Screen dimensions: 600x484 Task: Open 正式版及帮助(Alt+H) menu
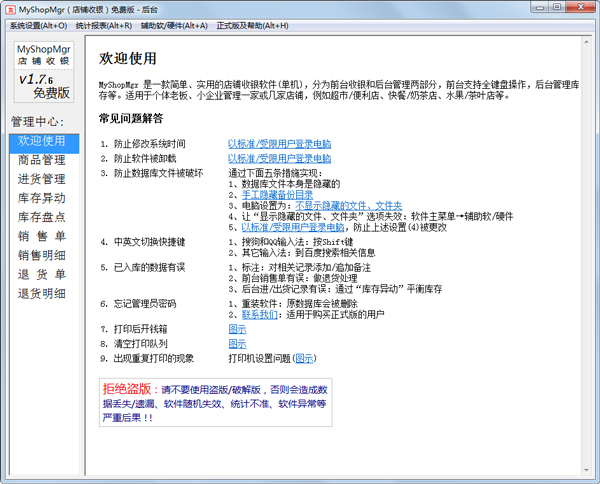pos(252,26)
